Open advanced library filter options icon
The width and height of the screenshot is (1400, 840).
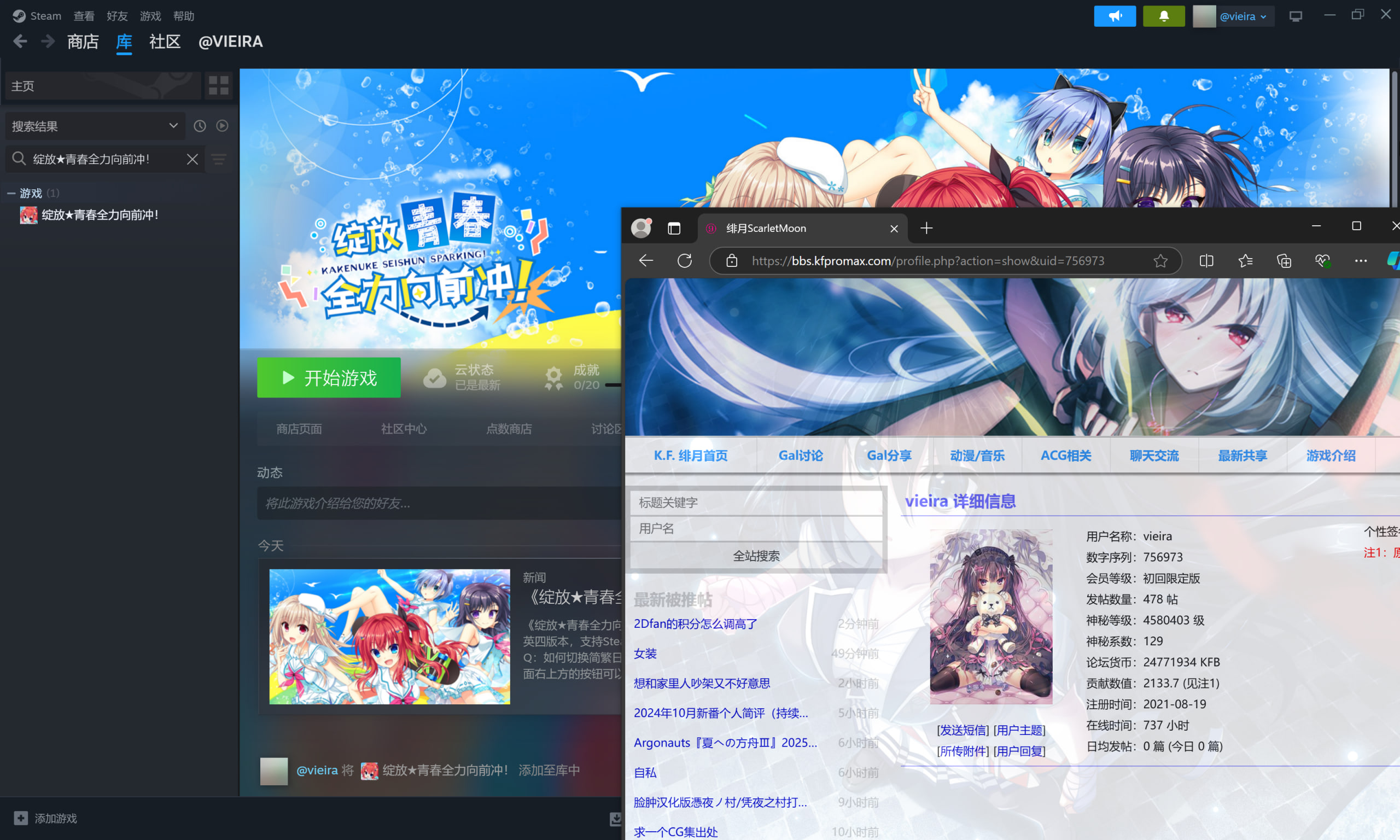[x=219, y=159]
